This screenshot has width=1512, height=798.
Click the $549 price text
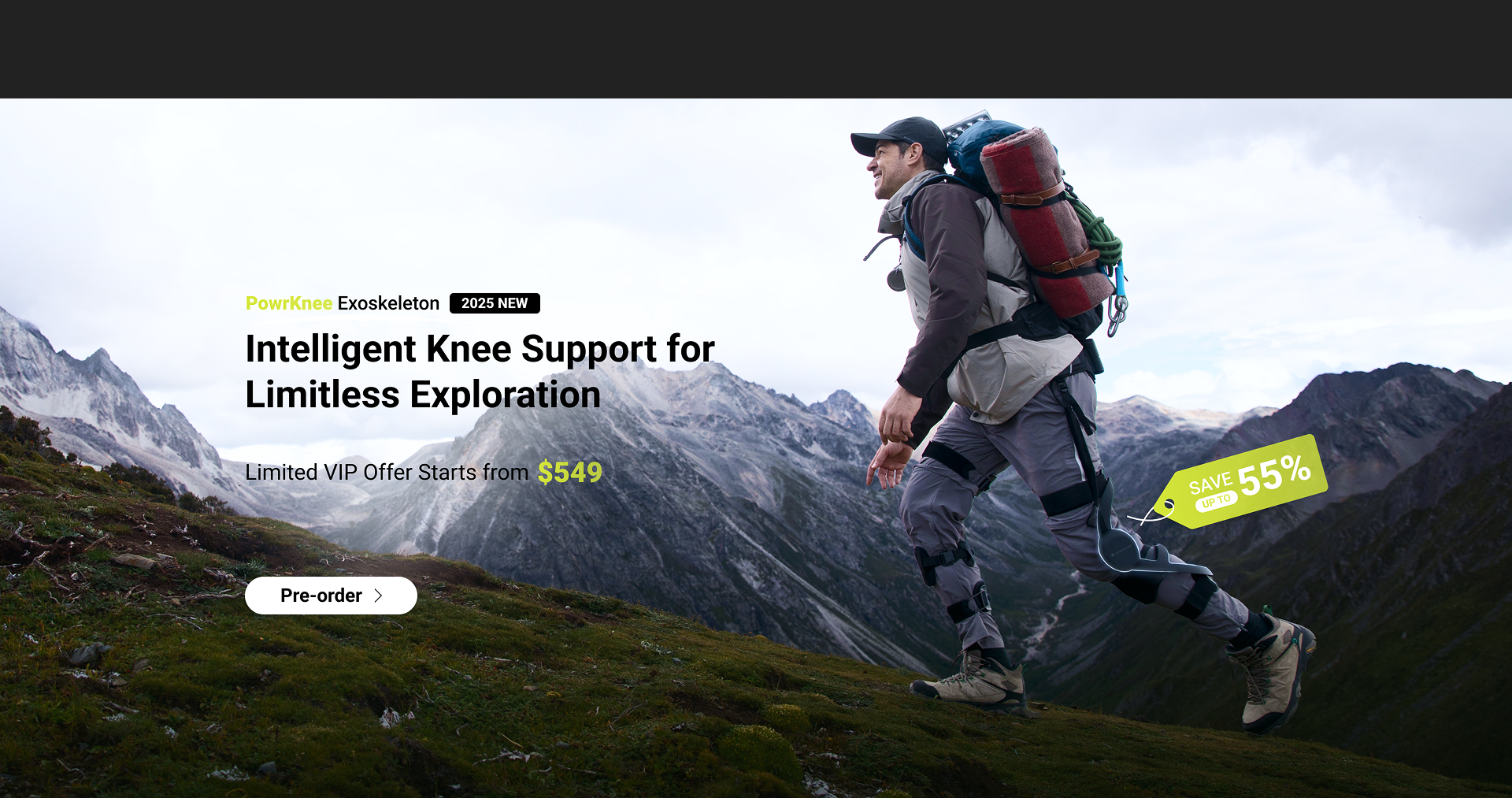tap(570, 472)
